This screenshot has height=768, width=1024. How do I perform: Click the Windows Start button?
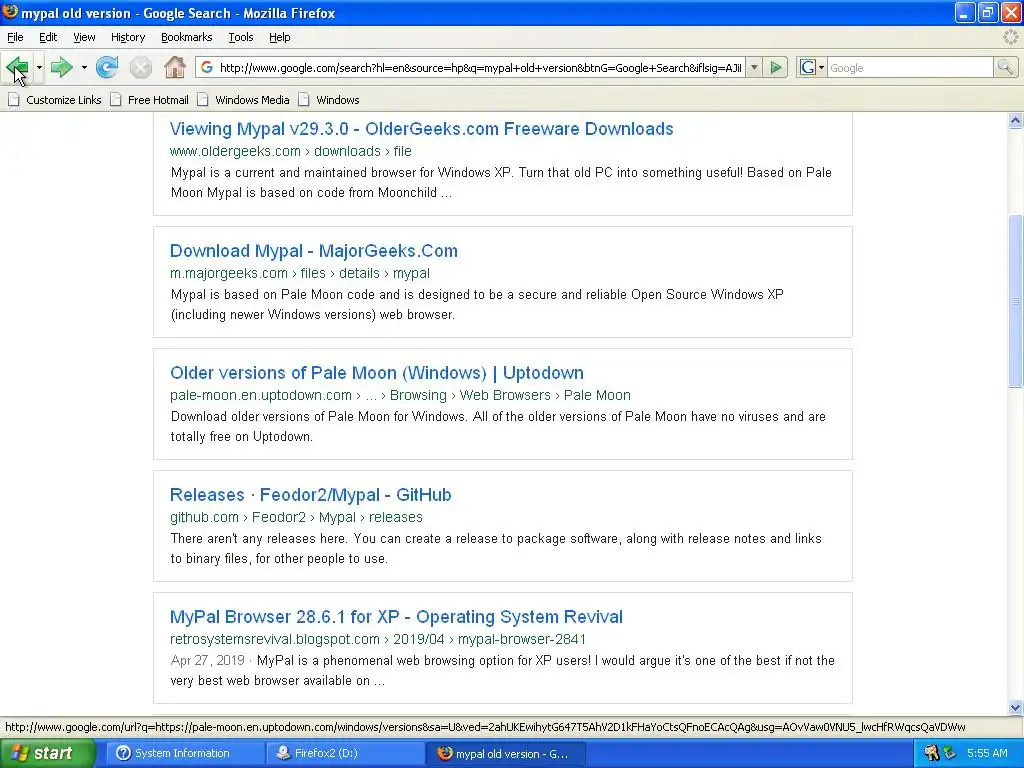(x=47, y=753)
